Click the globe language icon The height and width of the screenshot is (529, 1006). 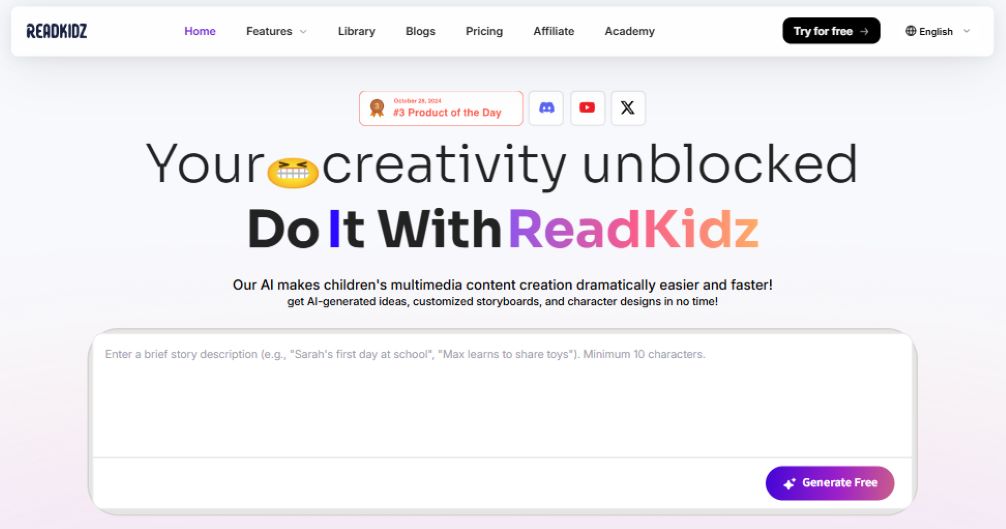(910, 31)
